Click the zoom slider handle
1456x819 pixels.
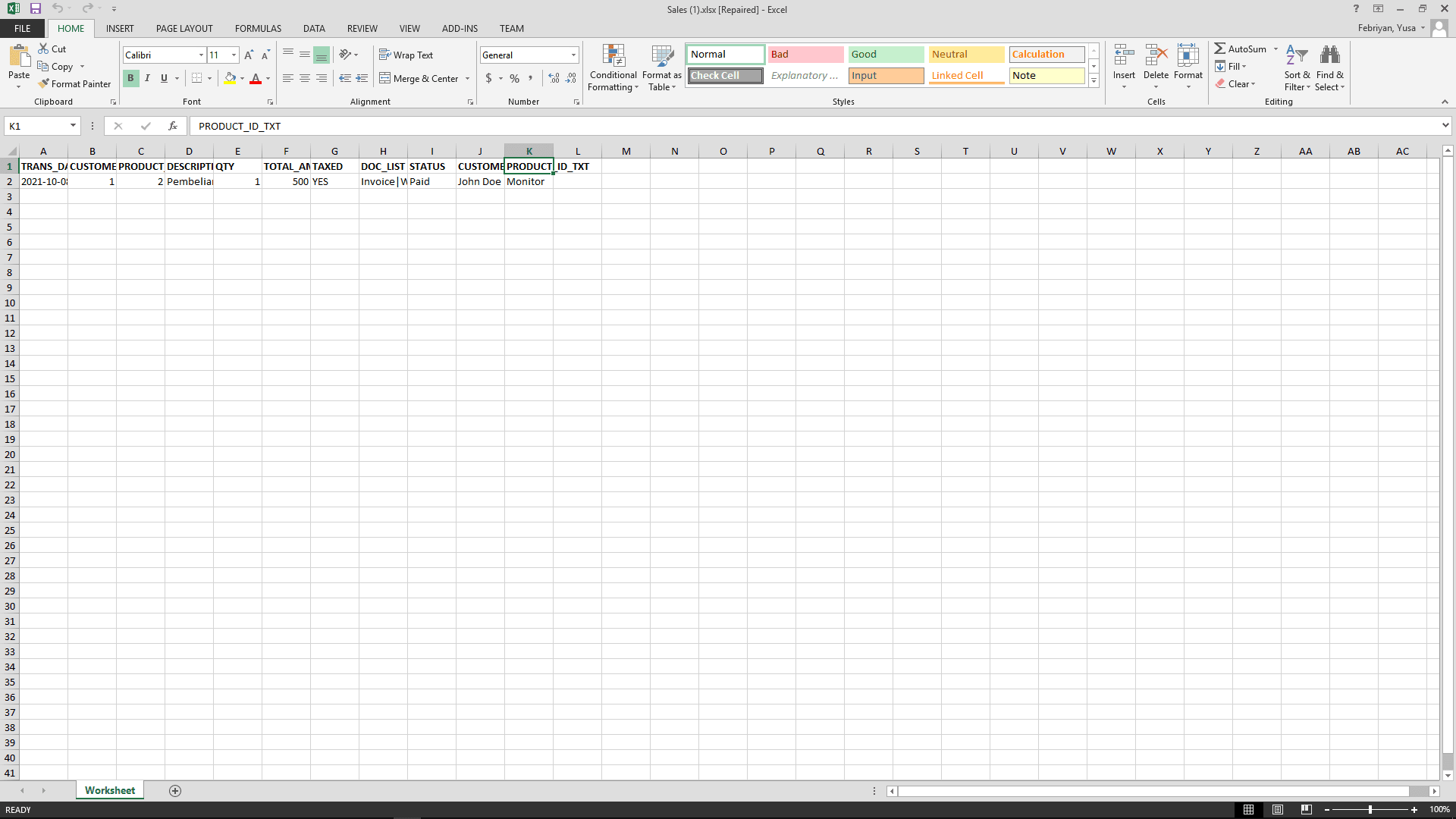(1370, 810)
